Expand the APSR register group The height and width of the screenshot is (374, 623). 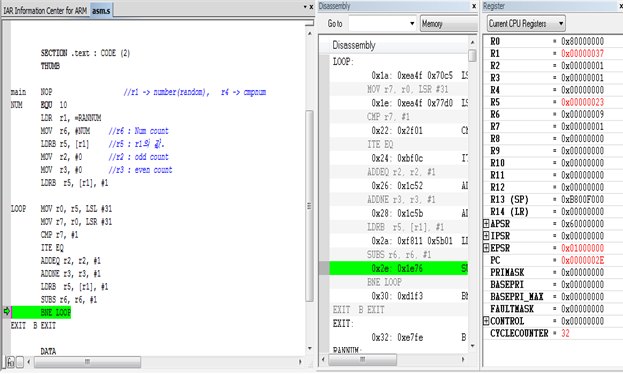pyautogui.click(x=486, y=224)
